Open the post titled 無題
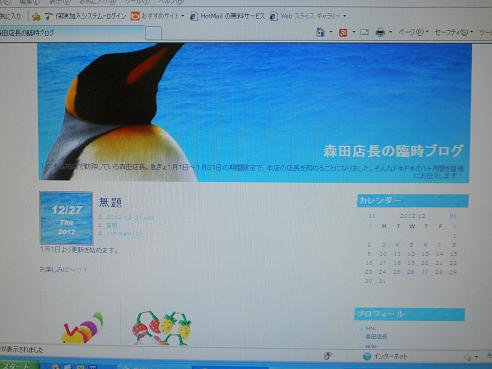The image size is (492, 369). (x=110, y=202)
